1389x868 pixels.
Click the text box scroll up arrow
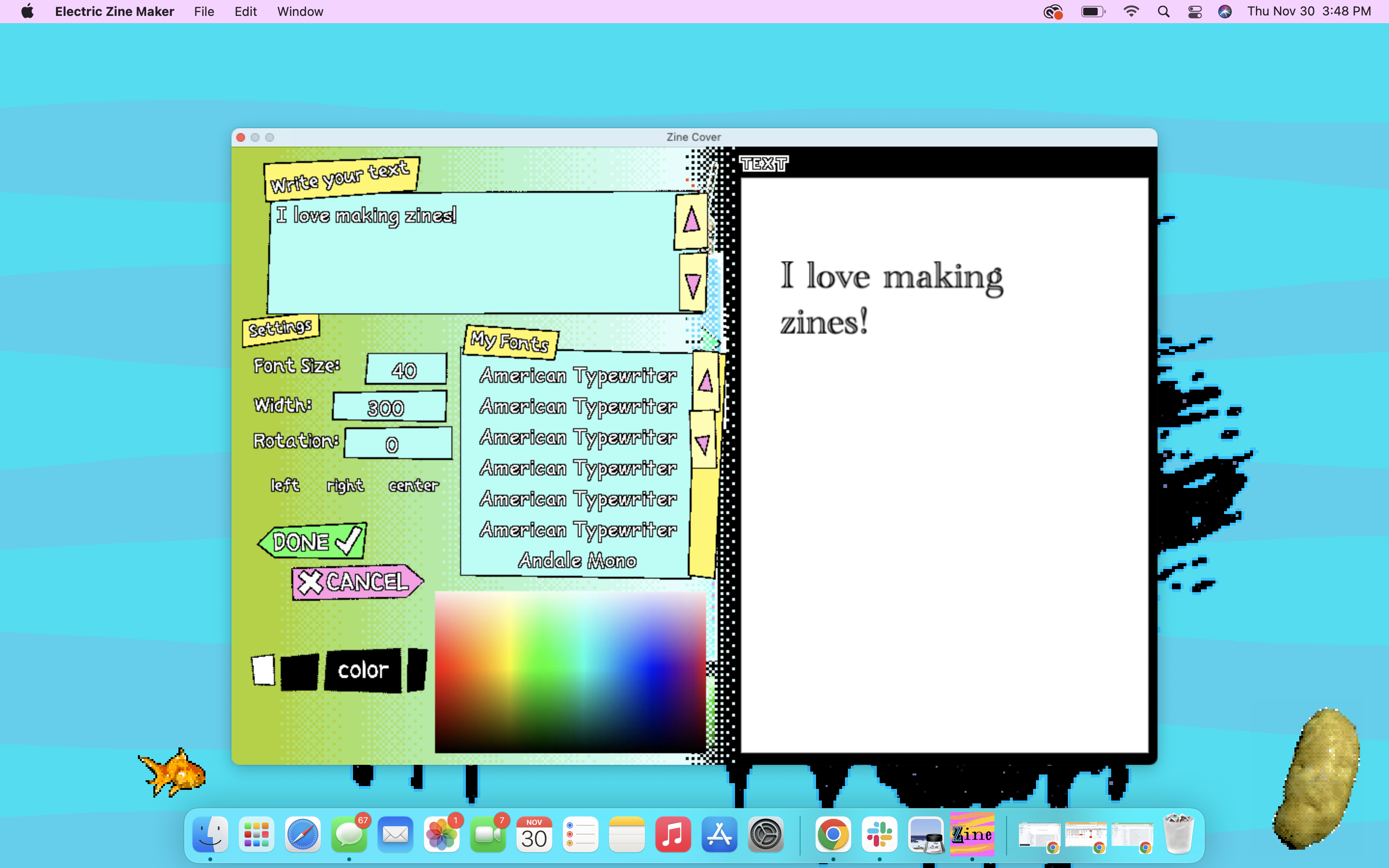(691, 220)
